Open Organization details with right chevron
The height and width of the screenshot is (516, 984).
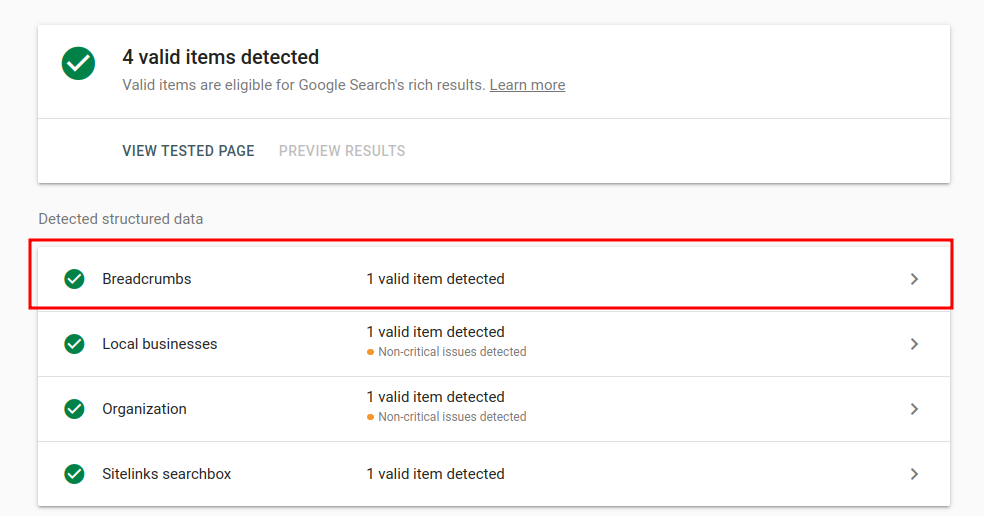point(914,409)
